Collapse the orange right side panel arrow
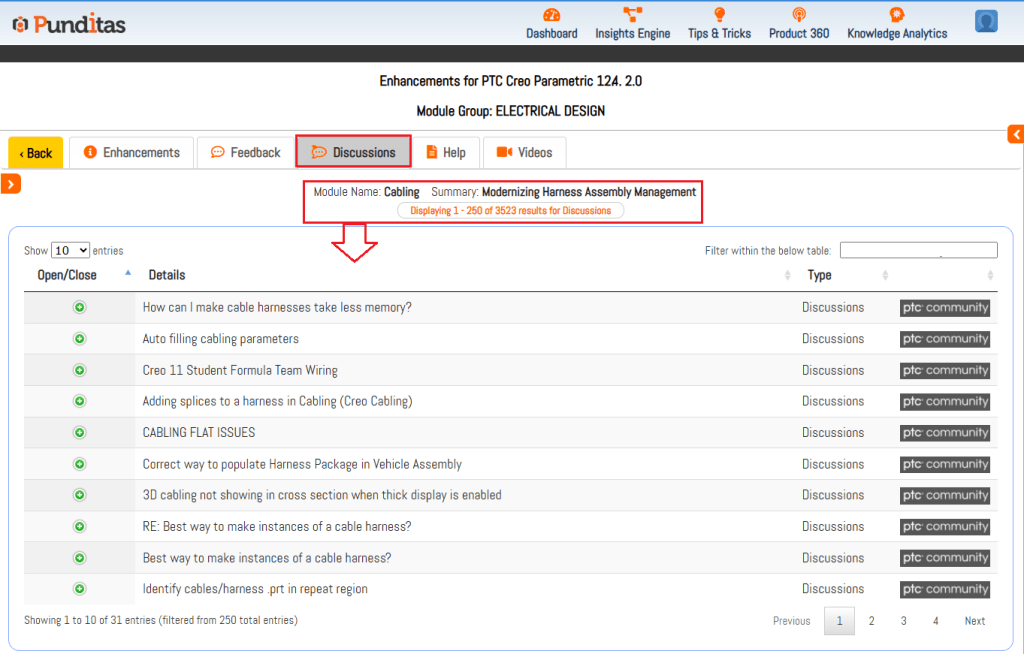This screenshot has height=654, width=1024. [x=1015, y=134]
